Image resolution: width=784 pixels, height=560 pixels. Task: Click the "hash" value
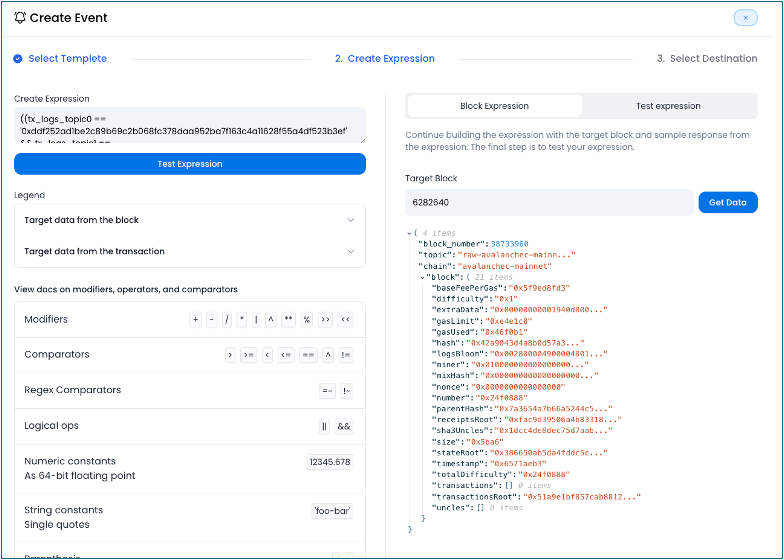pos(525,343)
